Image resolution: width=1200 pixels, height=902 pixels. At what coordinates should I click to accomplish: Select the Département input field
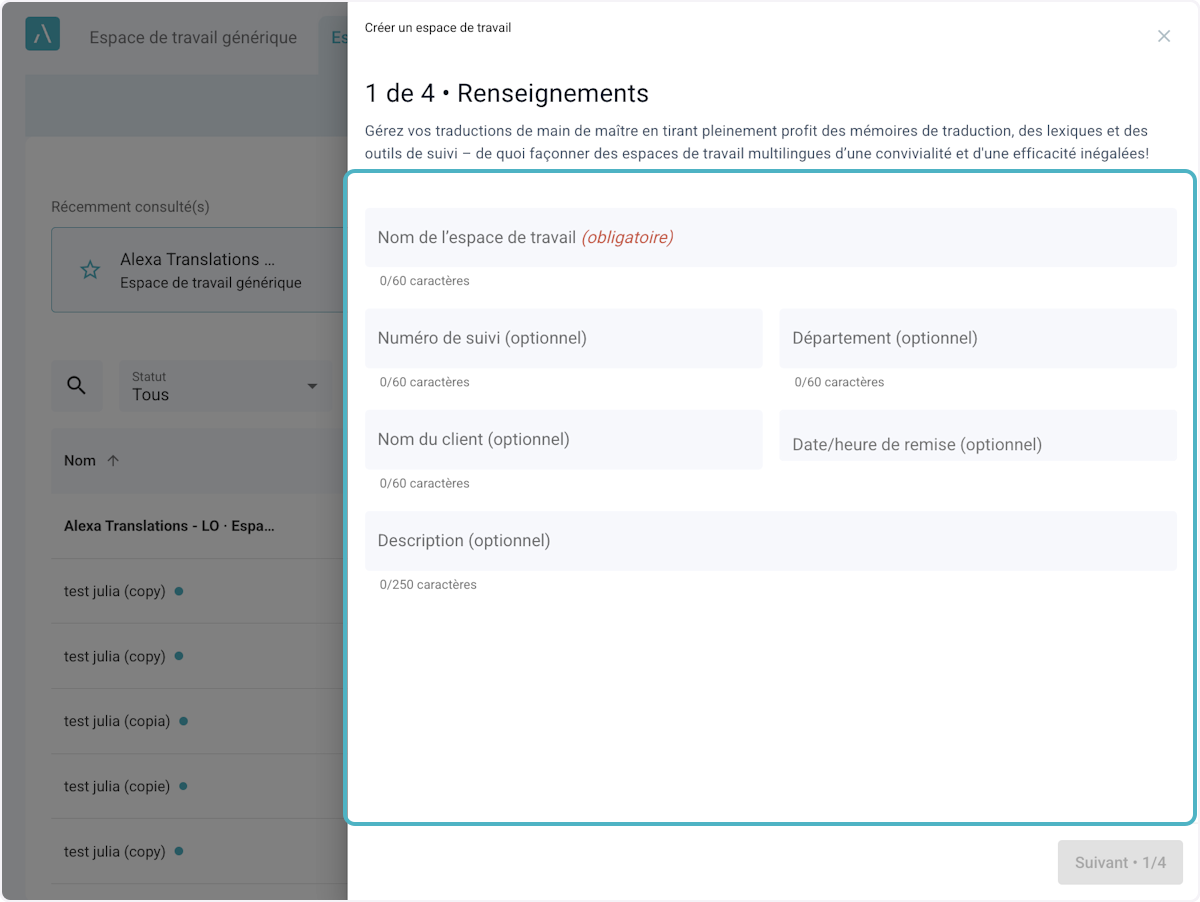pos(977,338)
